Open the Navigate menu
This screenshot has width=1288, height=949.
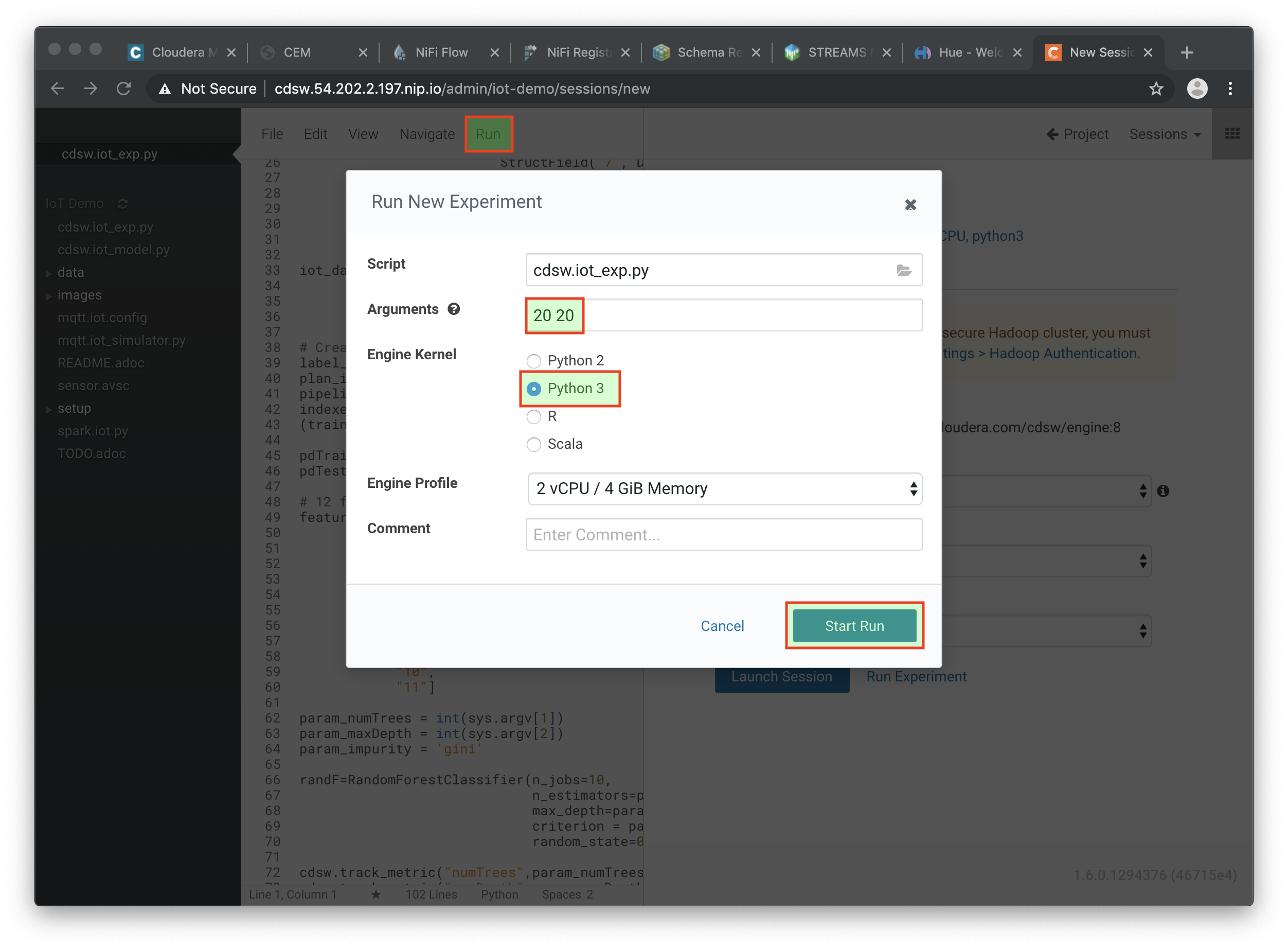426,134
